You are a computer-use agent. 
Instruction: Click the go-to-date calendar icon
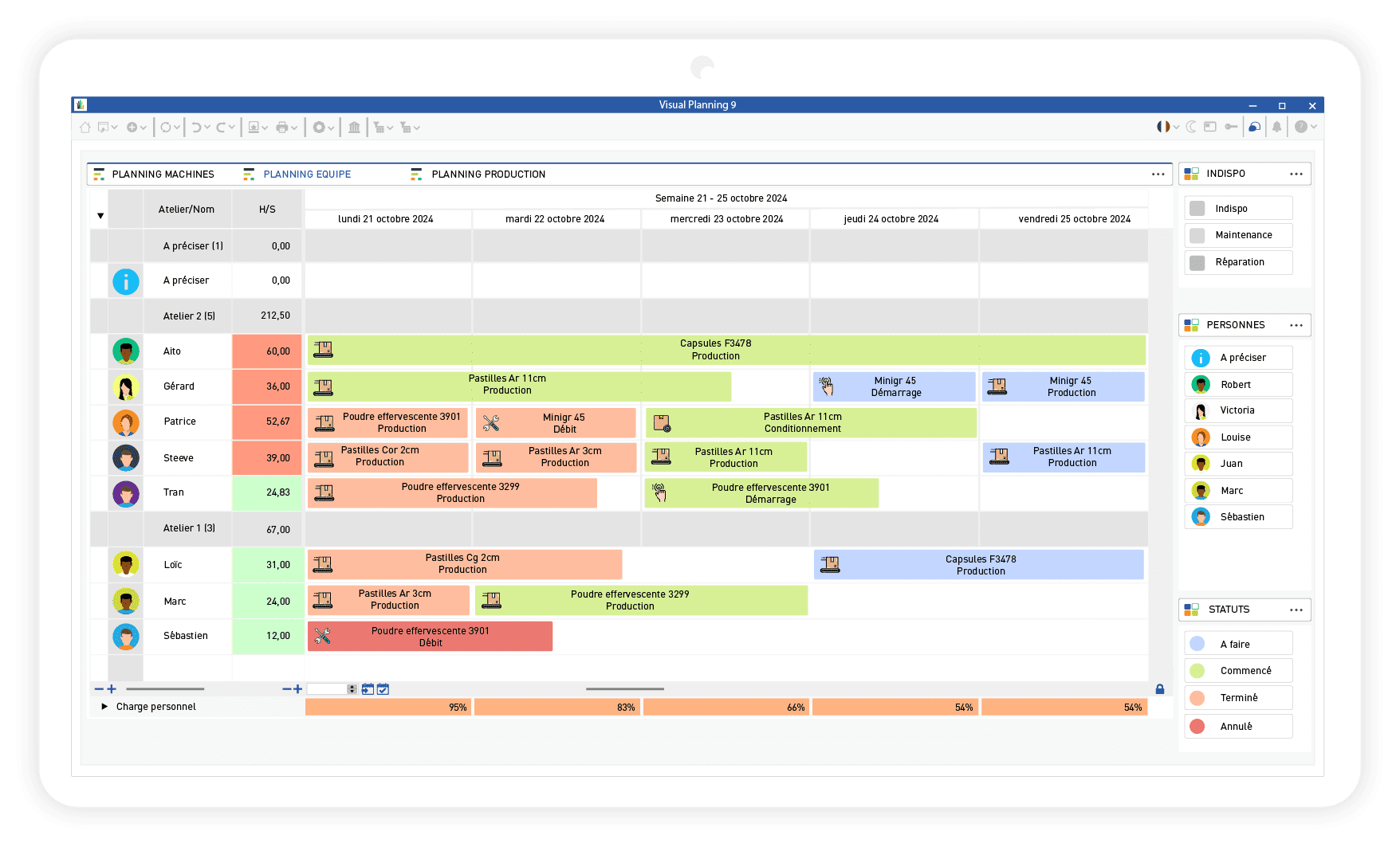pyautogui.click(x=368, y=689)
